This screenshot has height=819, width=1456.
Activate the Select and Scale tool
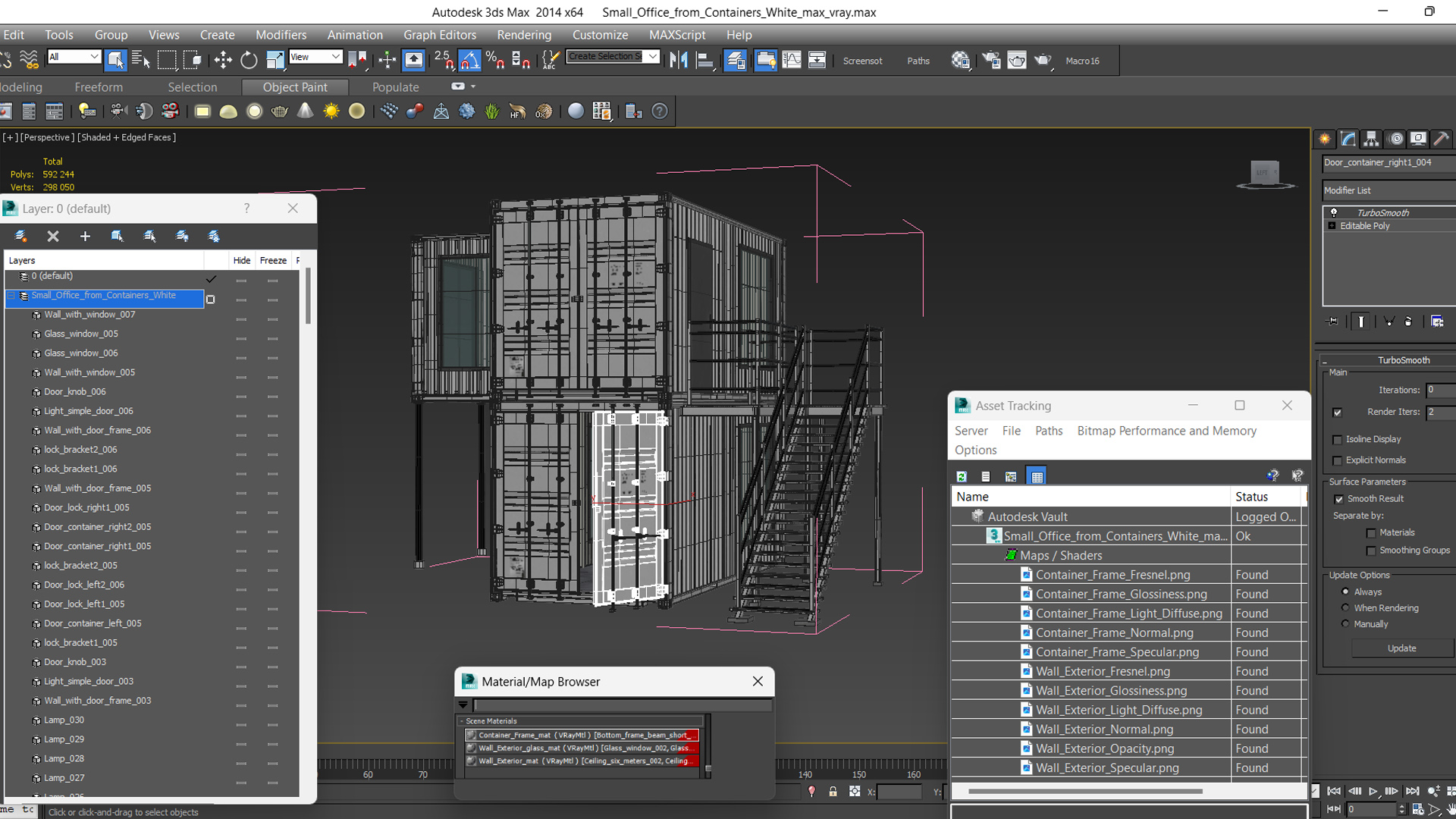(x=275, y=59)
